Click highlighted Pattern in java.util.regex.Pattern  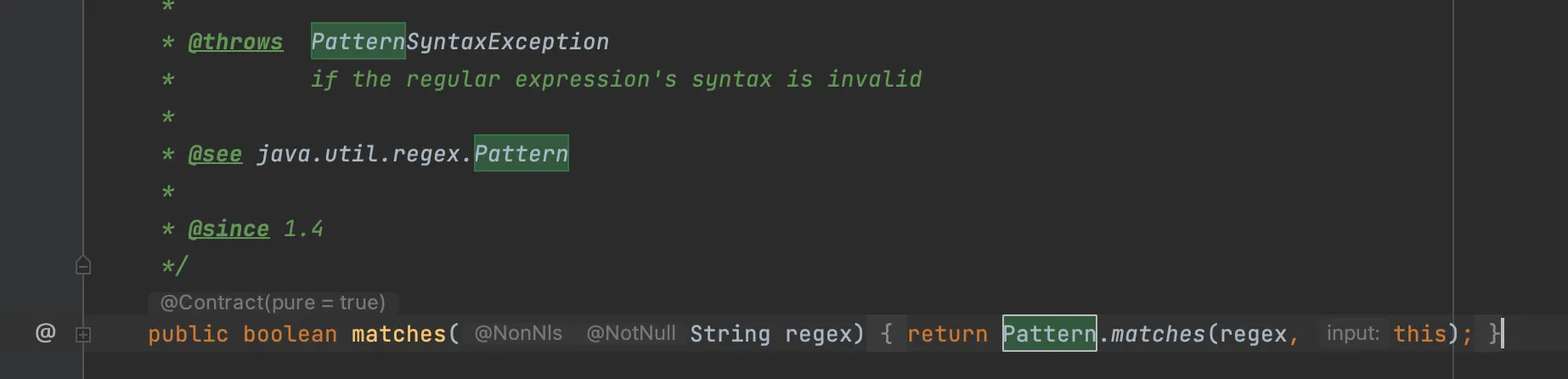pos(521,154)
